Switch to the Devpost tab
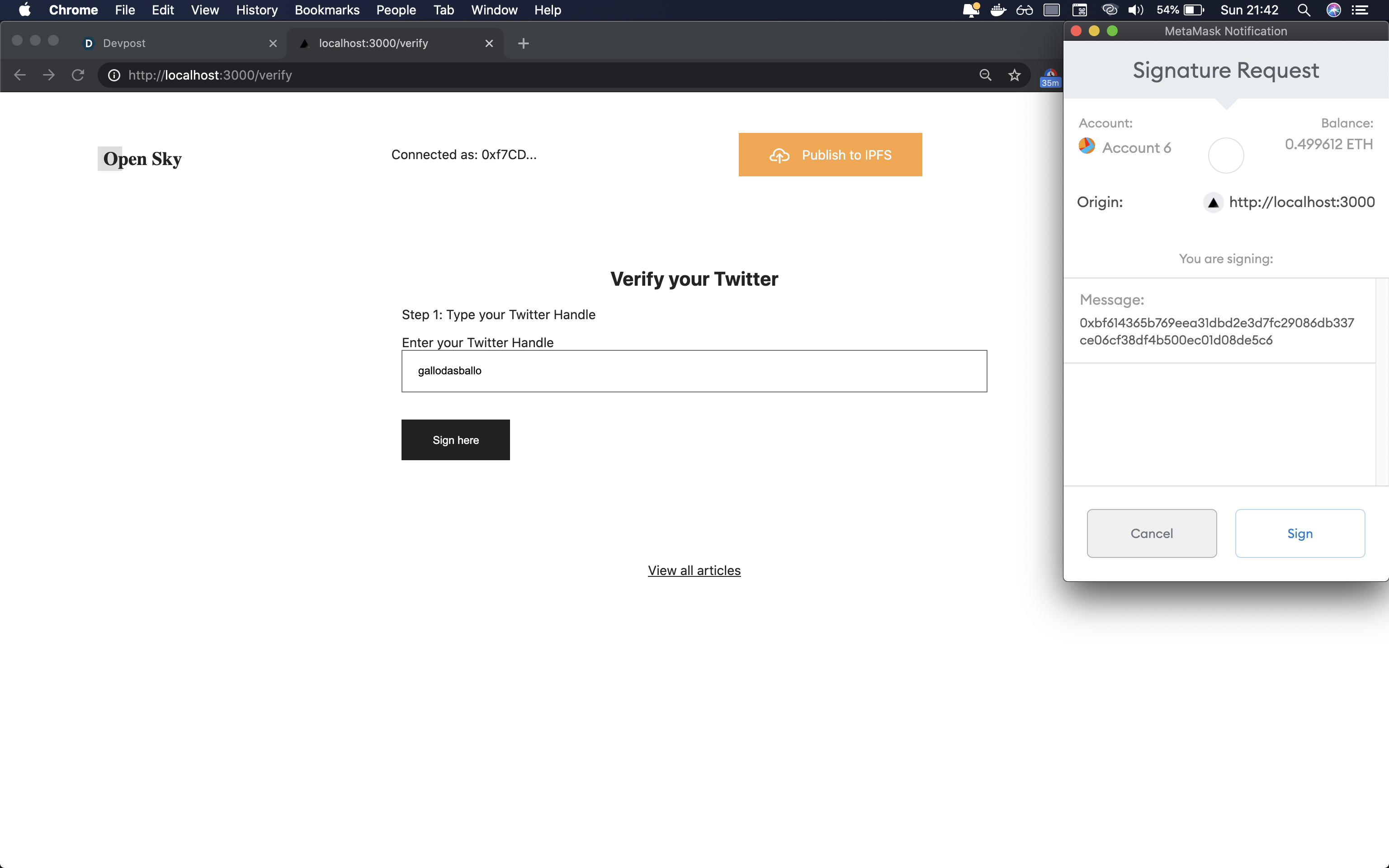 click(x=172, y=43)
